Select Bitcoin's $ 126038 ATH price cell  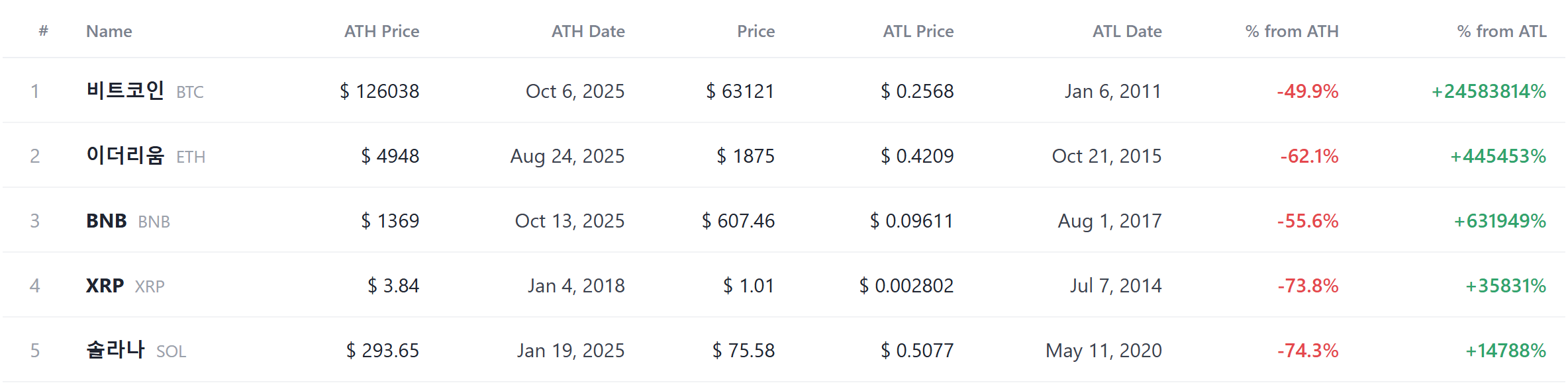tap(379, 91)
